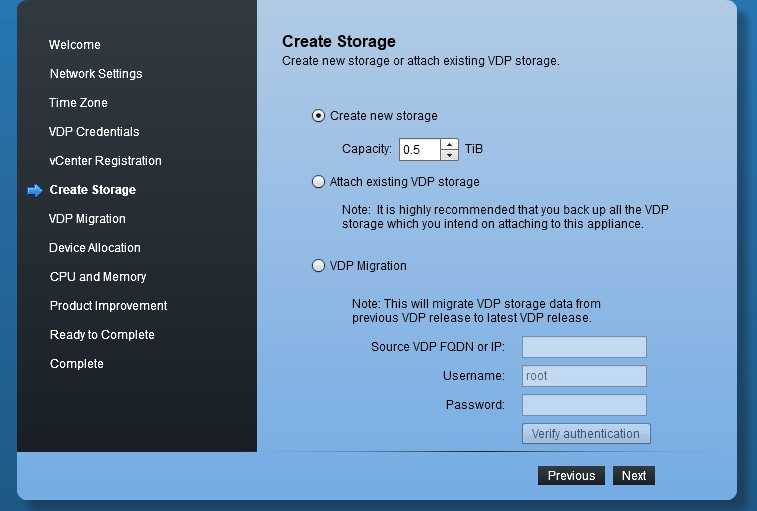Open the CPU and Memory step
The width and height of the screenshot is (757, 511).
tap(98, 277)
